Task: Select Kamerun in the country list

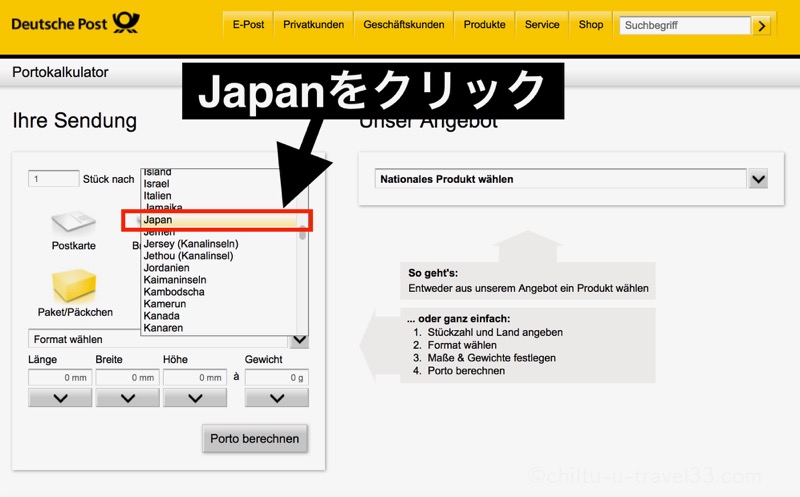Action: point(219,304)
